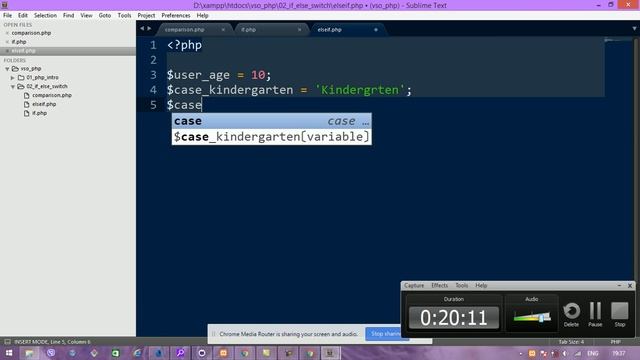Screen dimensions: 640x360
Task: Click the 01_php_intro folder icon
Action: pyautogui.click(x=21, y=78)
